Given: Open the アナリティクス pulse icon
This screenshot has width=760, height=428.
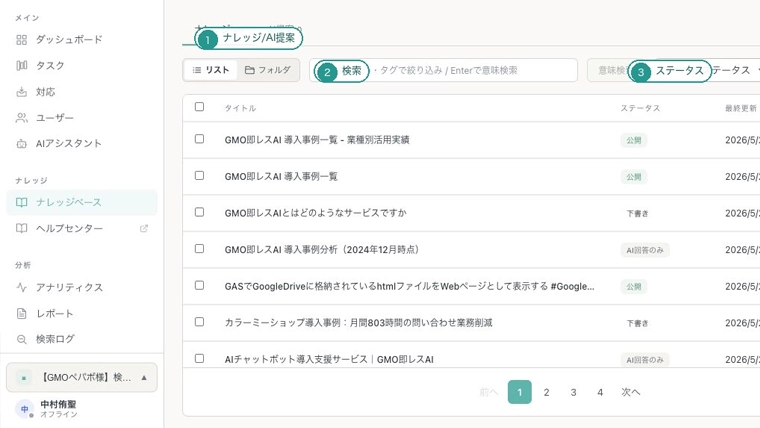Looking at the screenshot, I should (x=21, y=287).
